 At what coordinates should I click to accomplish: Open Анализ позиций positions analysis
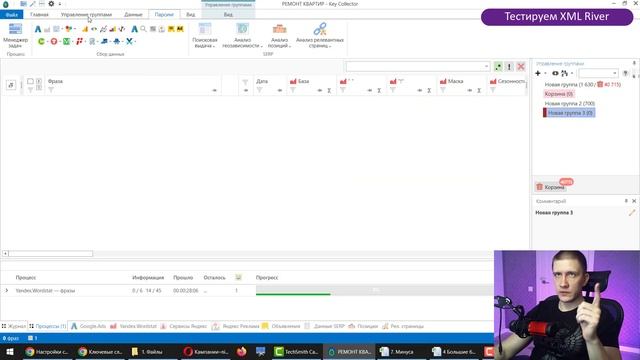280,36
